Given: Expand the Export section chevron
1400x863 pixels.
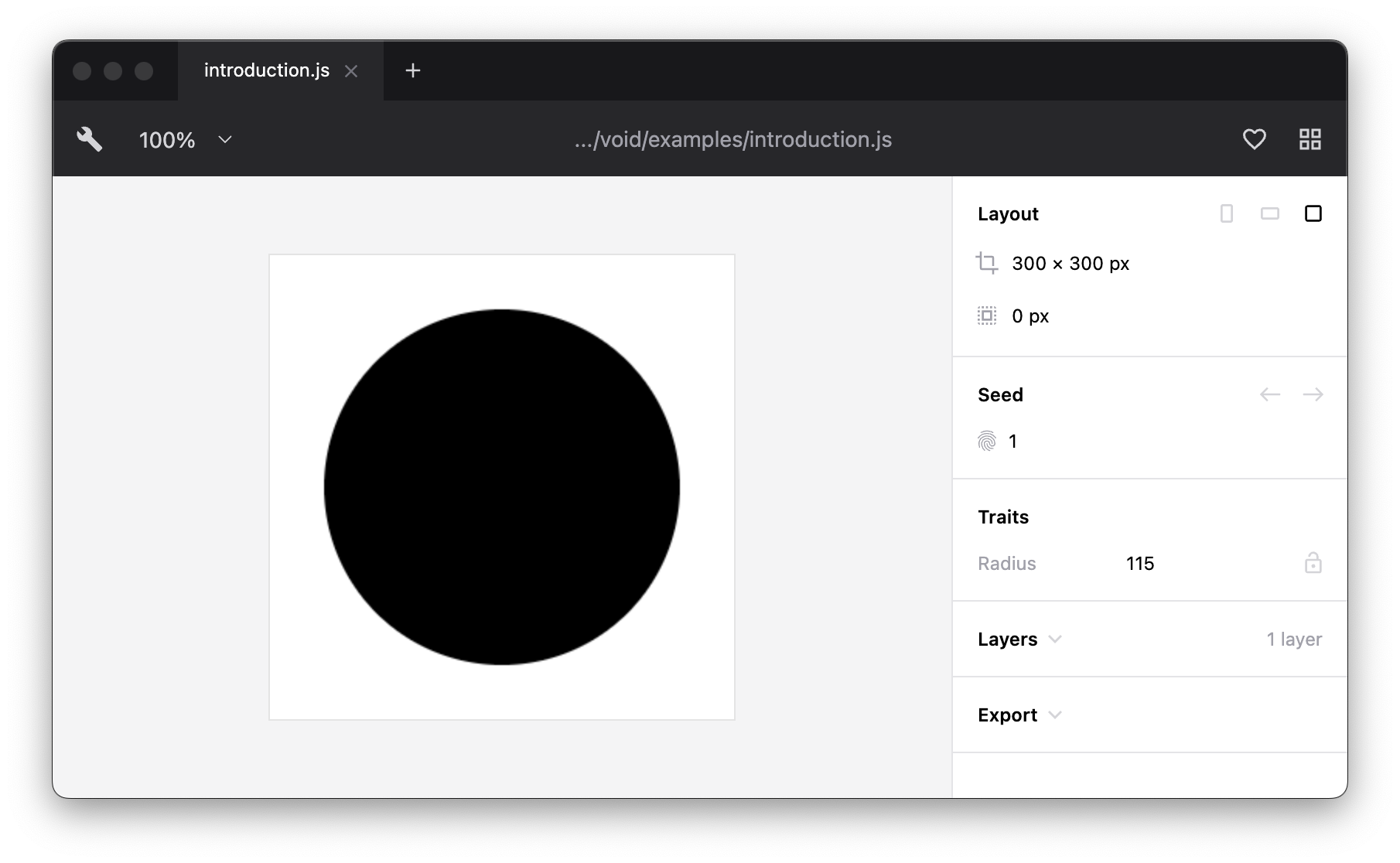Looking at the screenshot, I should pyautogui.click(x=1055, y=715).
